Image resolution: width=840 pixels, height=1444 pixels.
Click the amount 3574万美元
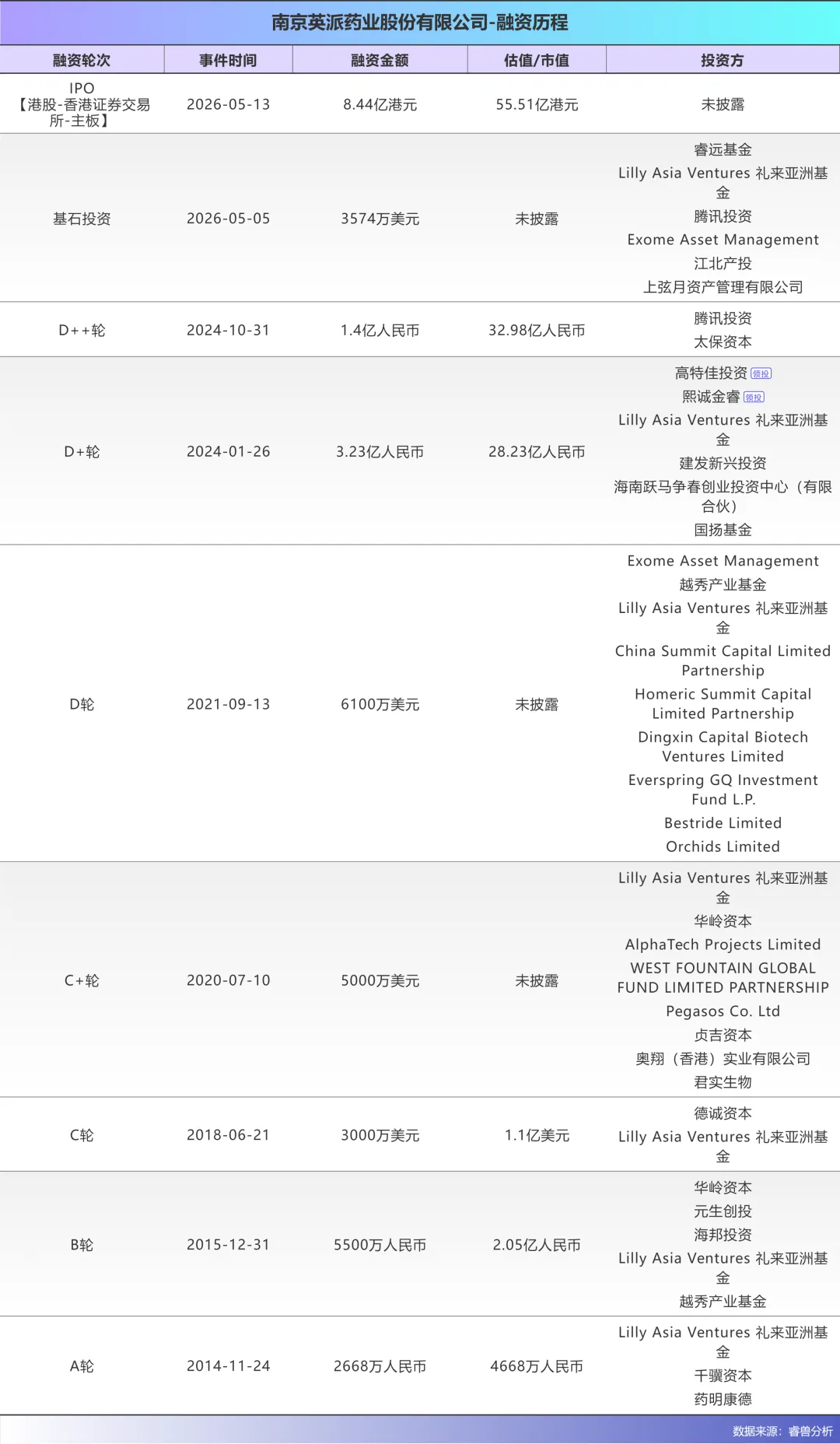tap(380, 219)
